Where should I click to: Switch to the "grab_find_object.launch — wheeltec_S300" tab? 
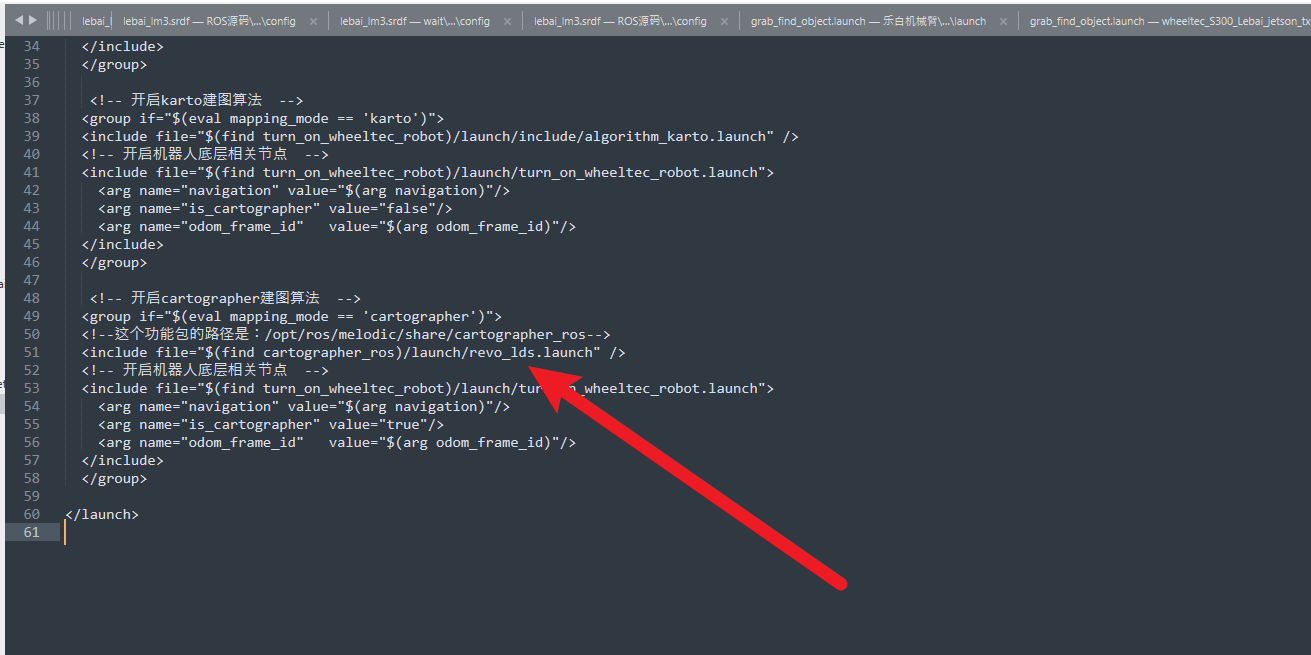click(x=1150, y=19)
